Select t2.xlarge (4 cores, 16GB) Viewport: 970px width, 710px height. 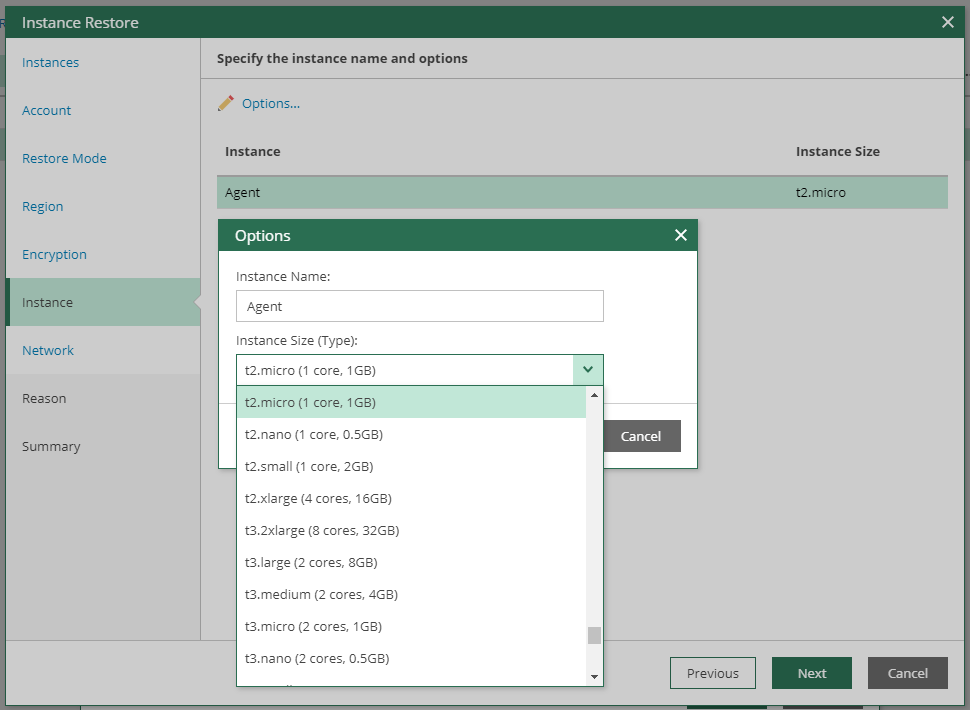point(411,498)
